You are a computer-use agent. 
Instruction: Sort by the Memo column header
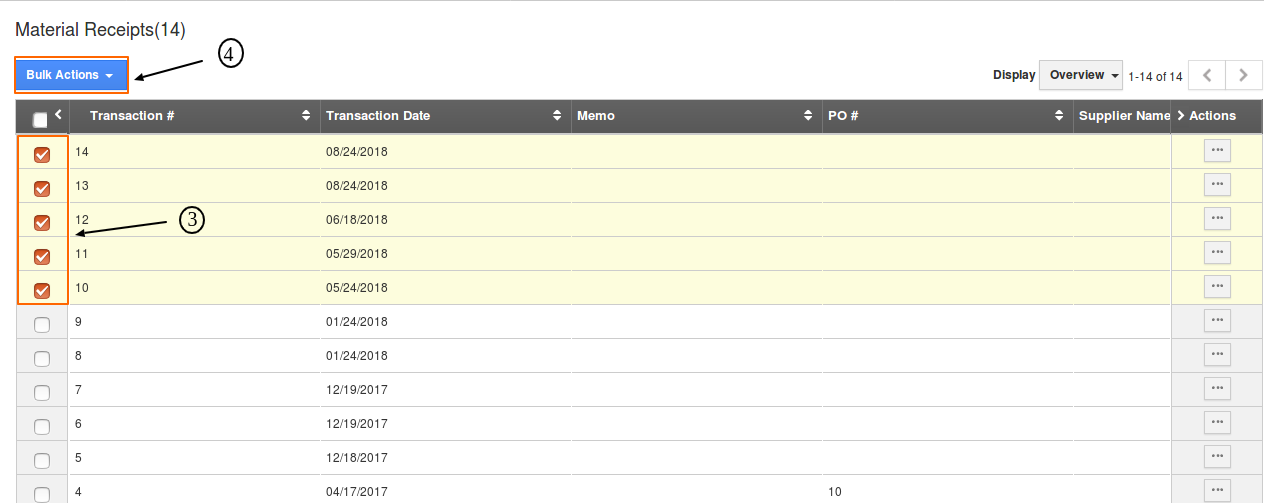[x=596, y=116]
